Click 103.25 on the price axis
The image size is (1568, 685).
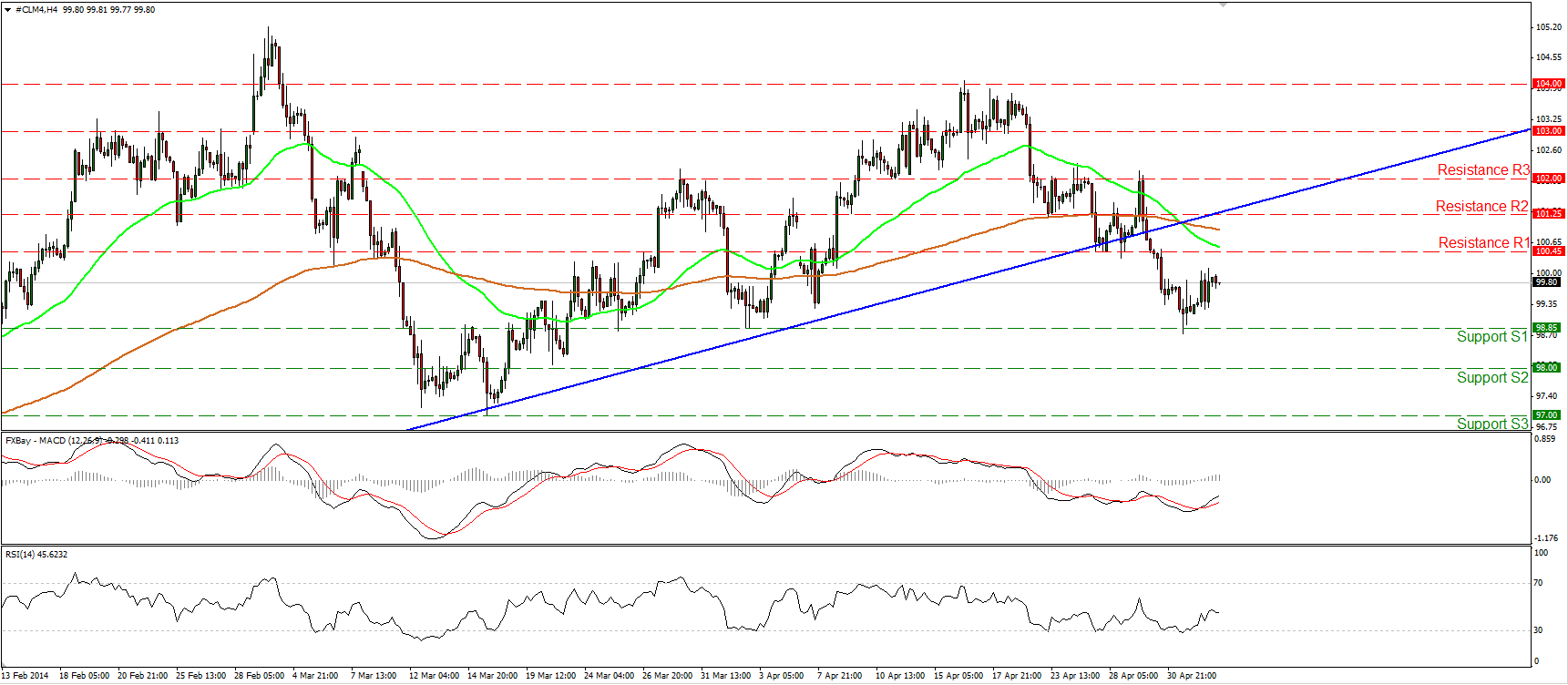point(1548,119)
